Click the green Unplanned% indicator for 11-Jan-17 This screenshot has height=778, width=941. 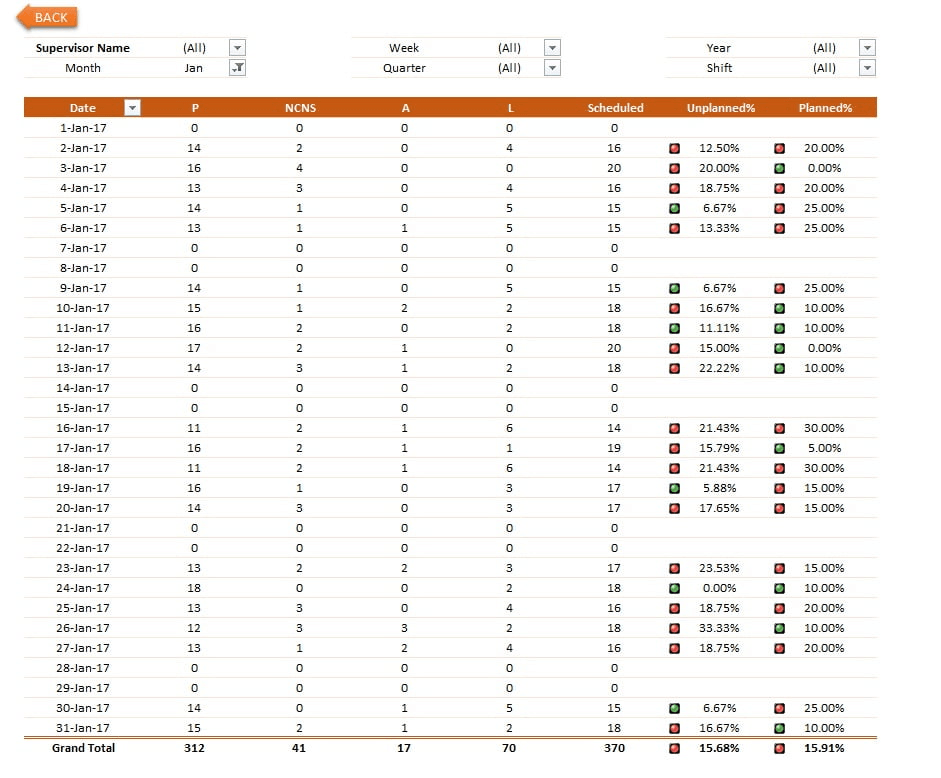pyautogui.click(x=675, y=328)
